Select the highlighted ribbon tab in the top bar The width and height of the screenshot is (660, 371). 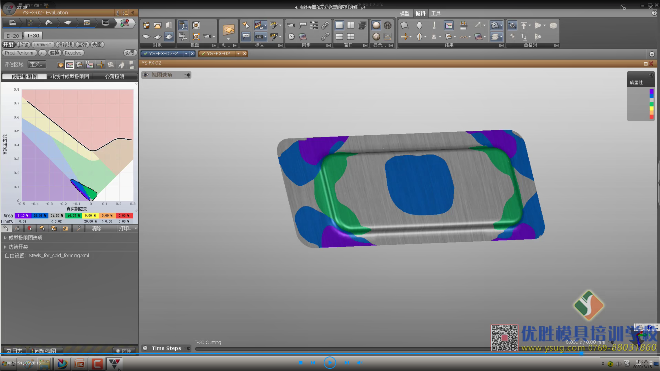(420, 13)
